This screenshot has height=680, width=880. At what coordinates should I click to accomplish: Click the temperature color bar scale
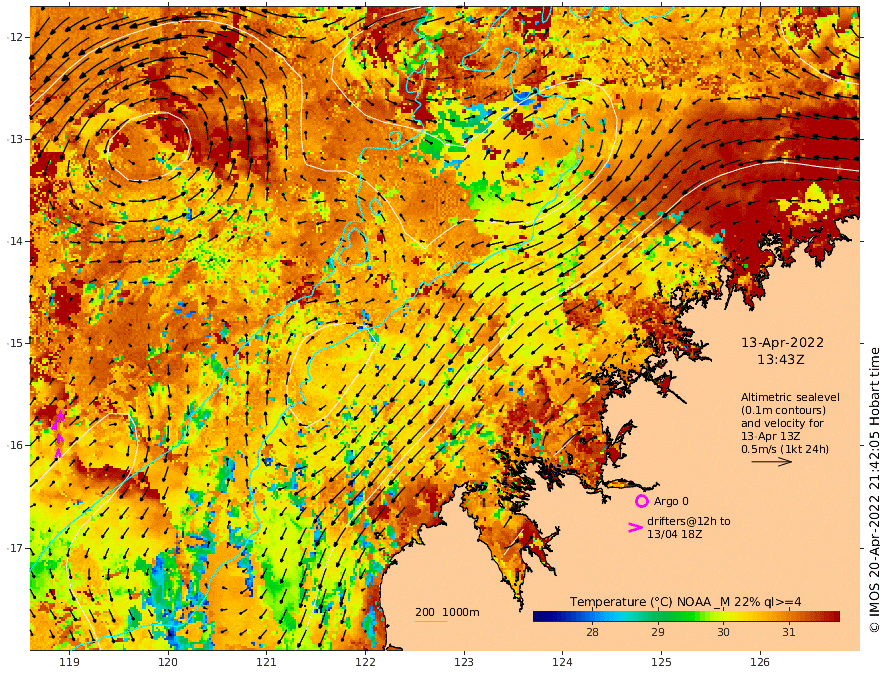[x=686, y=617]
